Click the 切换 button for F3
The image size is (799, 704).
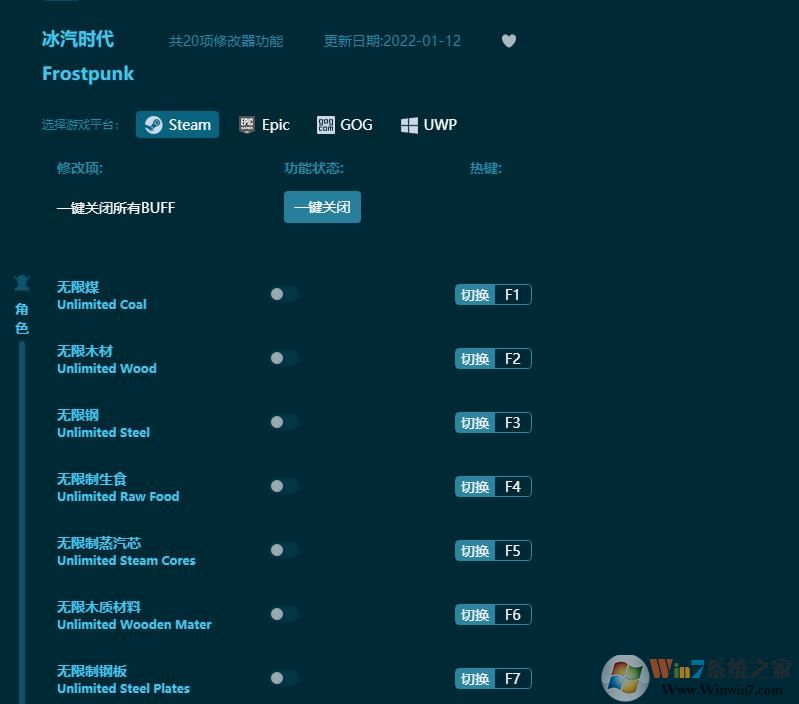475,423
